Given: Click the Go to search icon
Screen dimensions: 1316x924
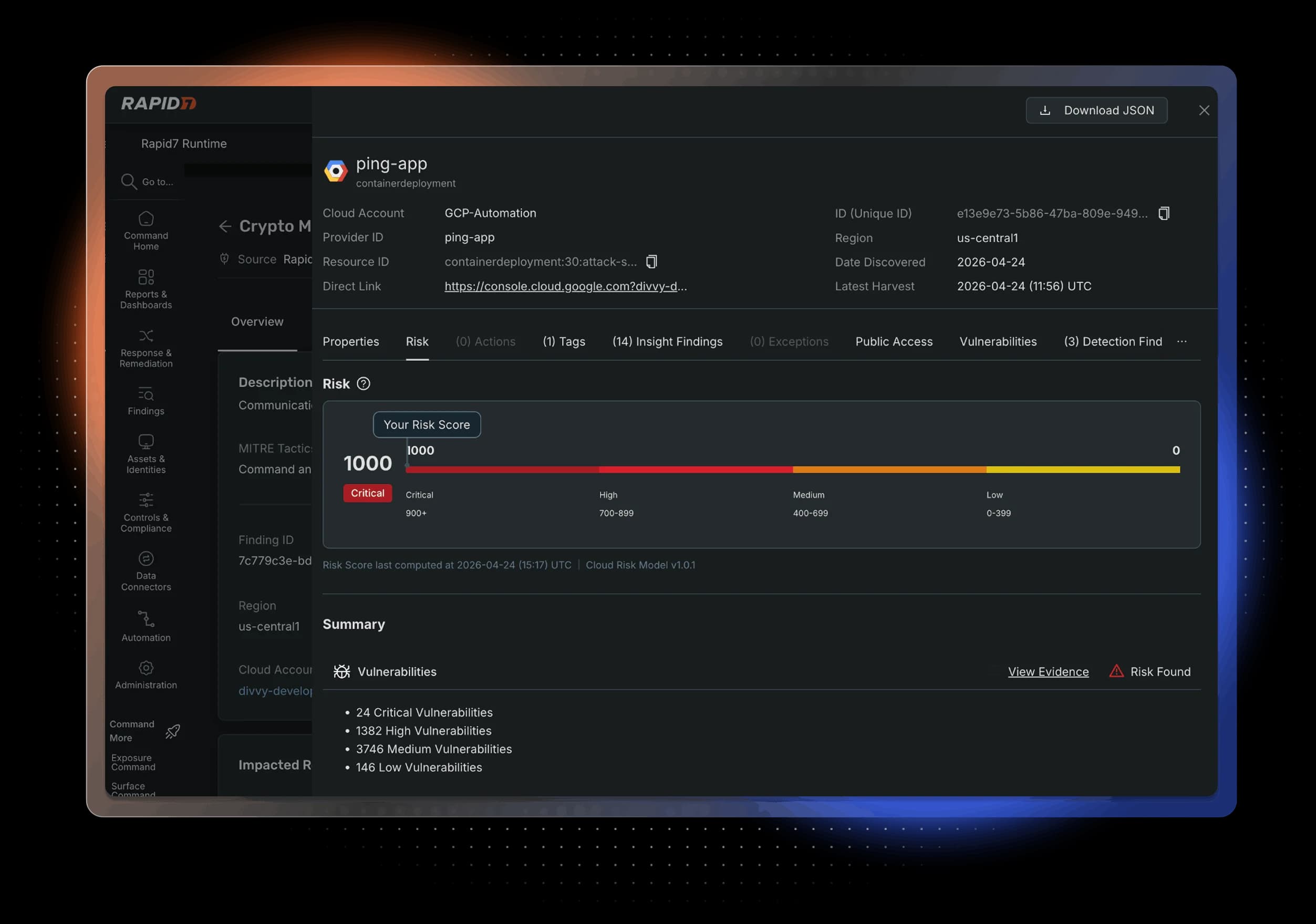Looking at the screenshot, I should click(x=128, y=181).
